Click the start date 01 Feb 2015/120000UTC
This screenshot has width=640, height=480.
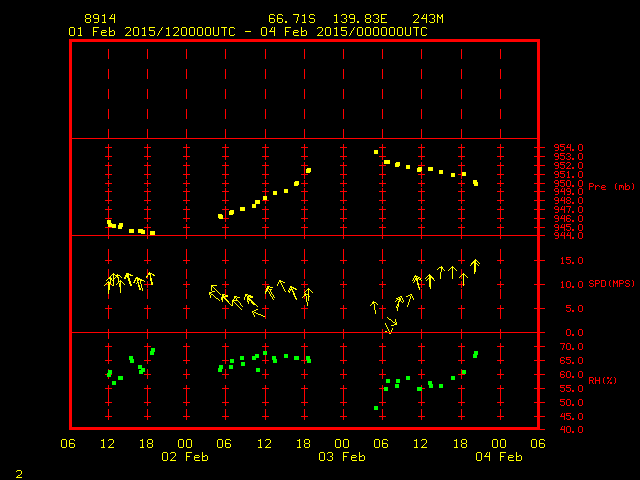[x=152, y=32]
